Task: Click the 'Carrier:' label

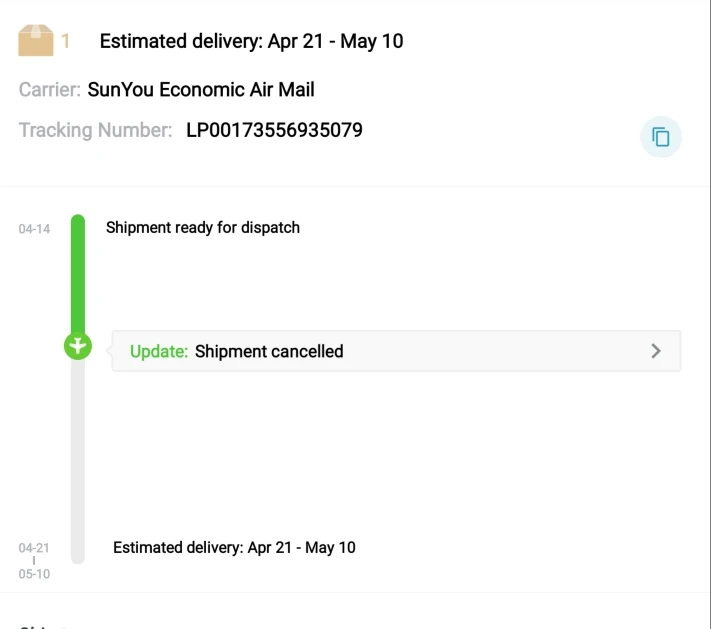Action: coord(50,90)
